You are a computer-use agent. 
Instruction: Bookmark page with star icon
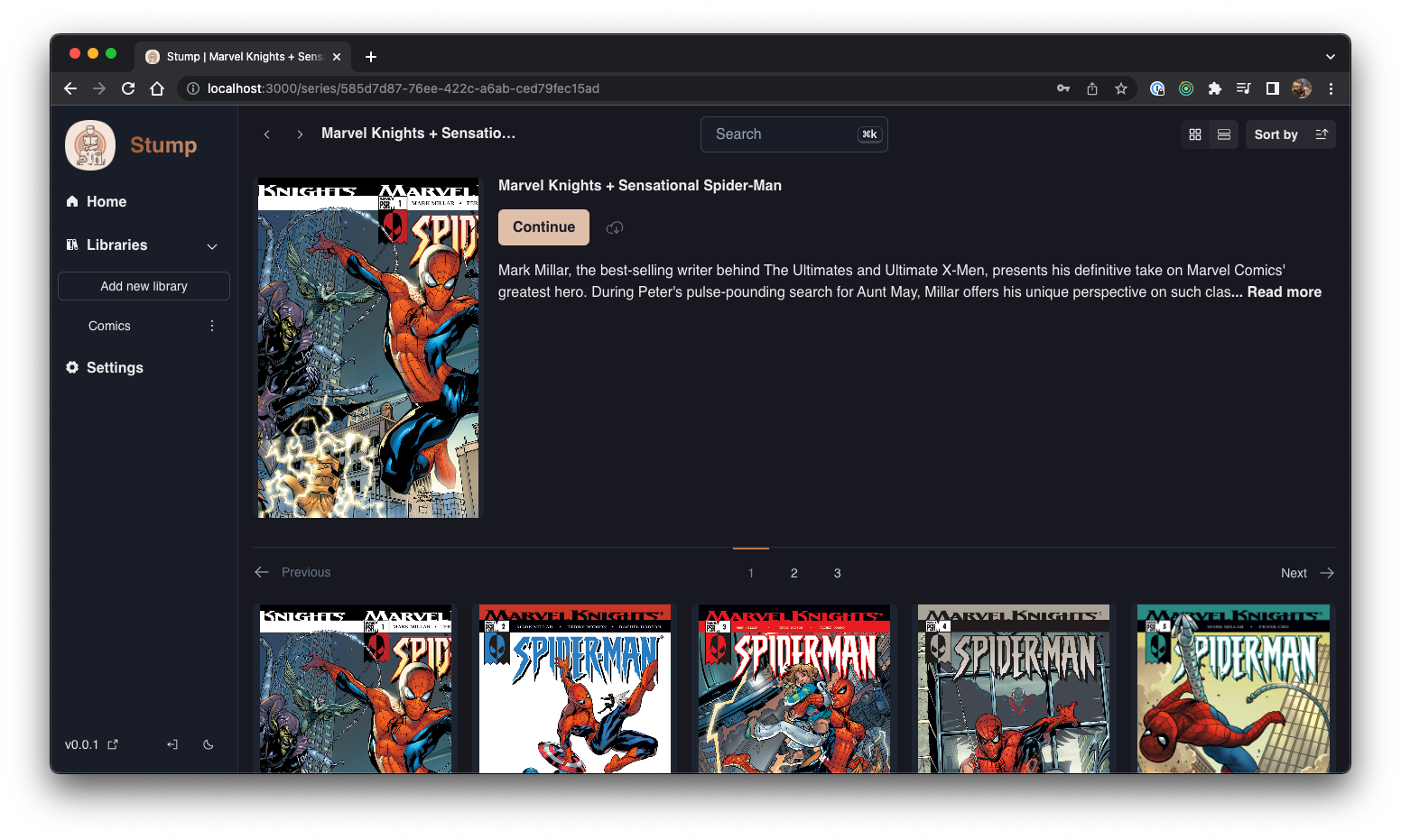pyautogui.click(x=1121, y=88)
